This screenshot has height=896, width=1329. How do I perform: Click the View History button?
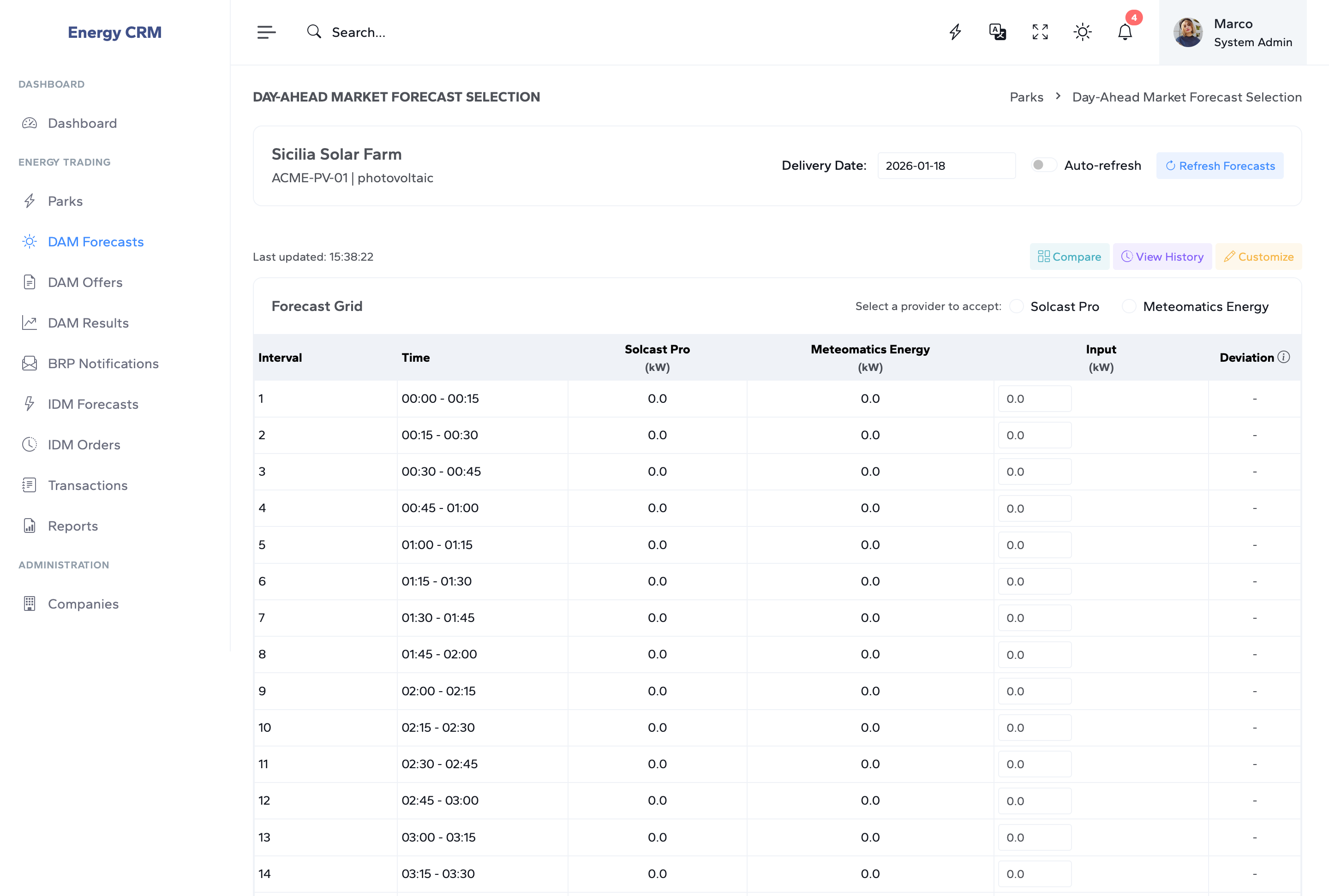click(1162, 257)
